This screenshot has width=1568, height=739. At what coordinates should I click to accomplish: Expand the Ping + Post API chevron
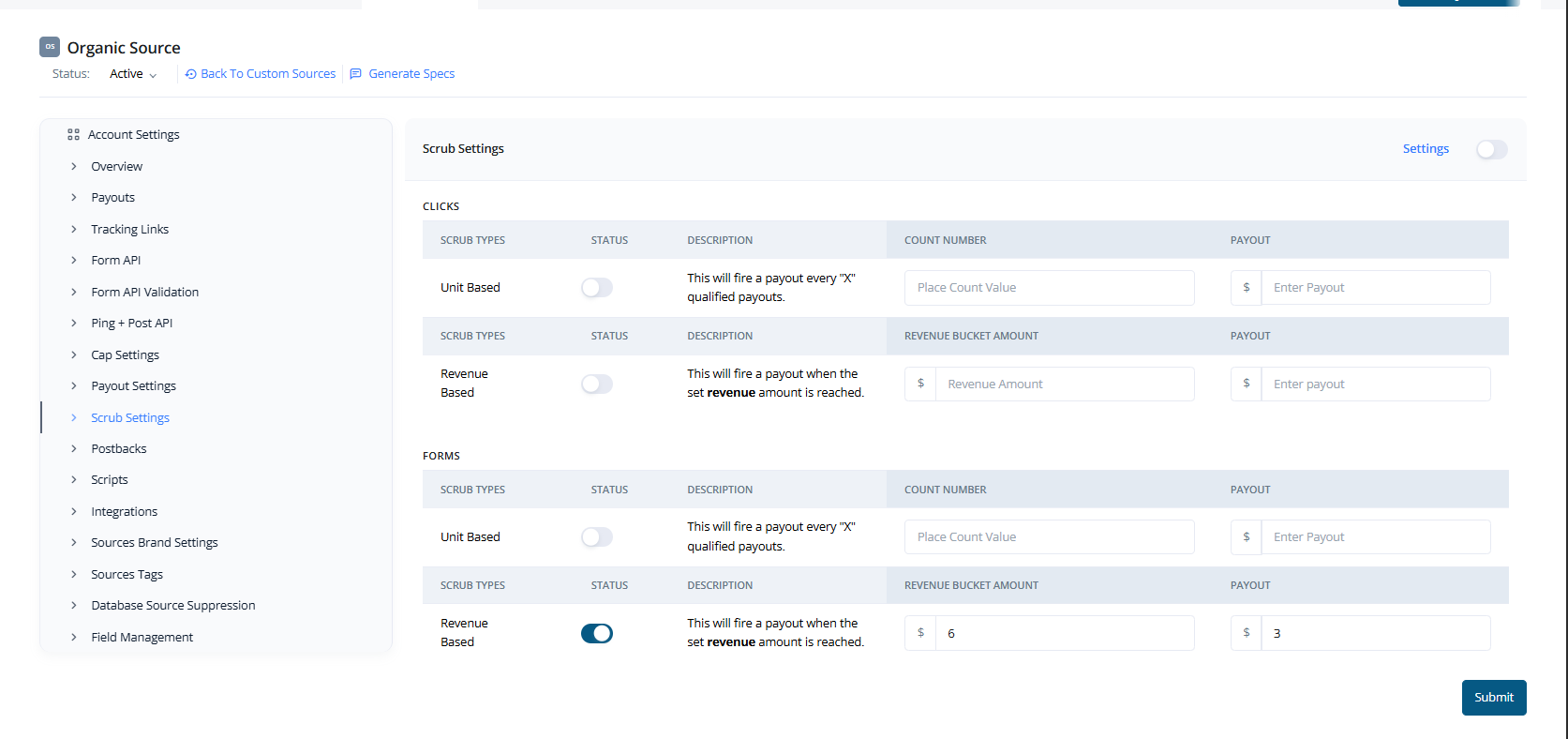coord(74,323)
